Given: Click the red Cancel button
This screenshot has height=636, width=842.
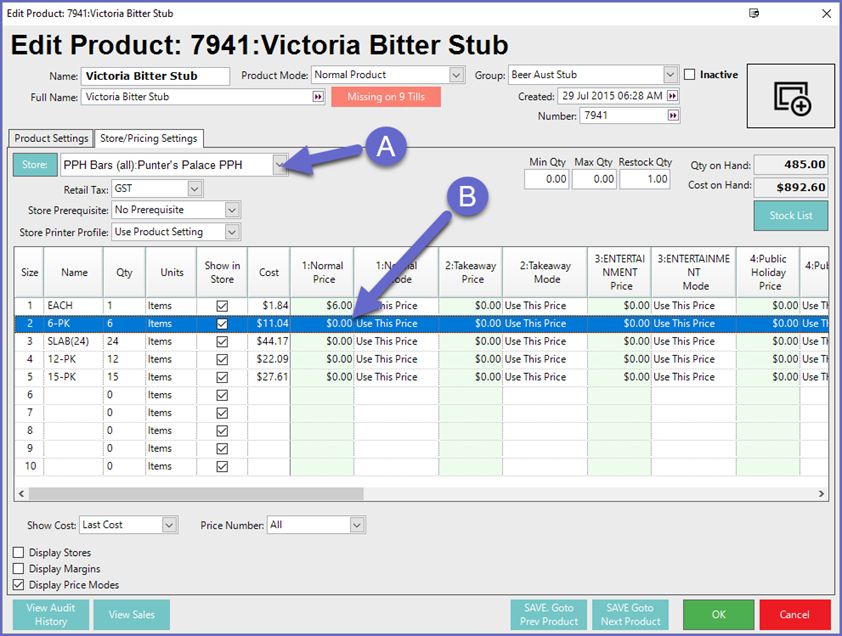Looking at the screenshot, I should pyautogui.click(x=795, y=615).
